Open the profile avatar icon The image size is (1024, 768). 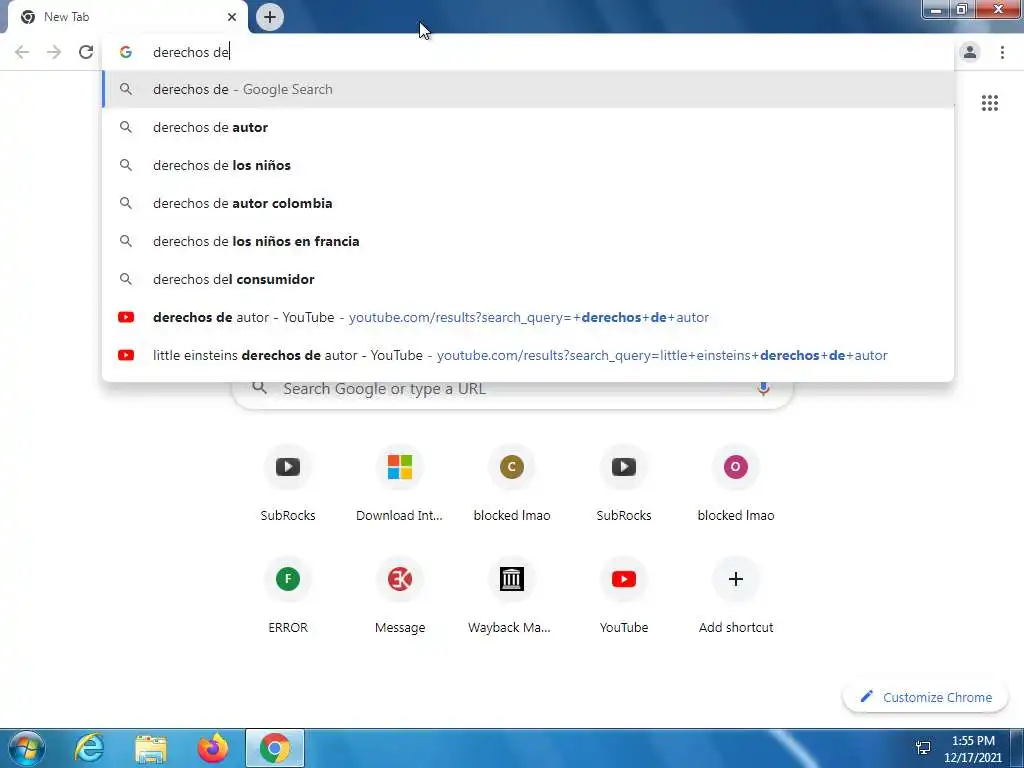pyautogui.click(x=970, y=52)
